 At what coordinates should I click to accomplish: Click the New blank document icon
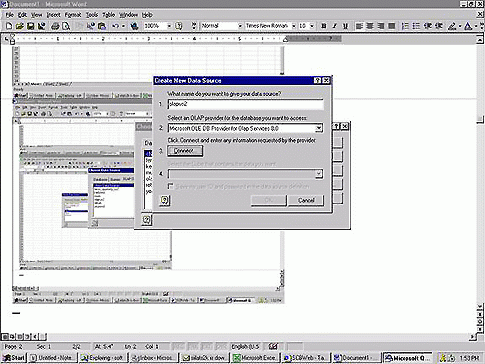[x=9, y=26]
